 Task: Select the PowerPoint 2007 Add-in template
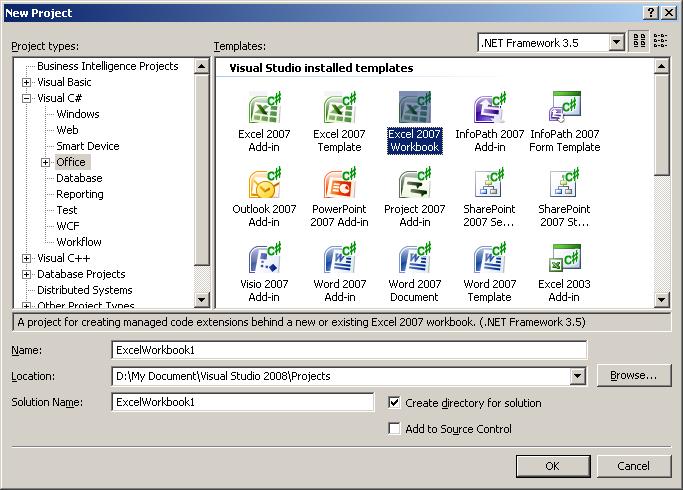point(339,197)
